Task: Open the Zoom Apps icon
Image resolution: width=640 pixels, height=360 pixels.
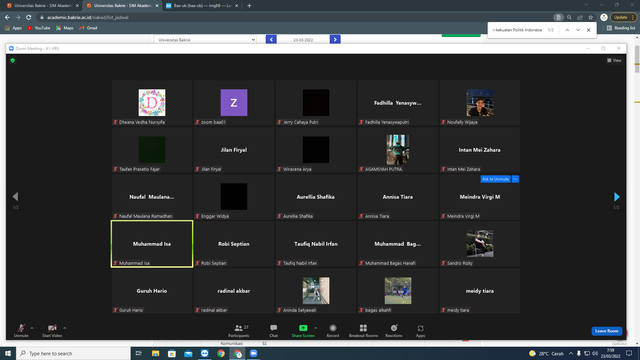Action: [x=420, y=328]
